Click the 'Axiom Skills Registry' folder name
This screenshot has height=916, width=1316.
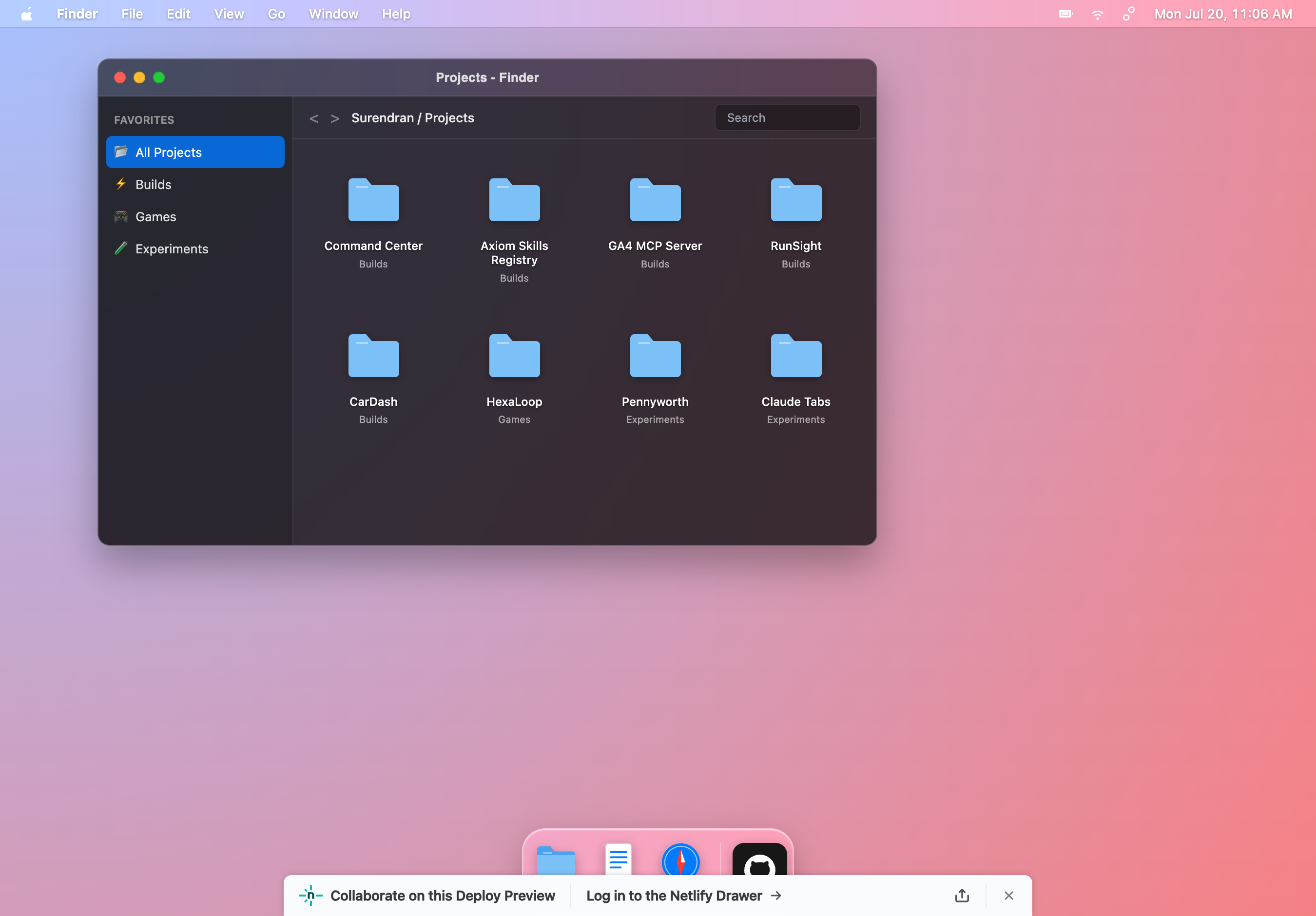coord(514,252)
